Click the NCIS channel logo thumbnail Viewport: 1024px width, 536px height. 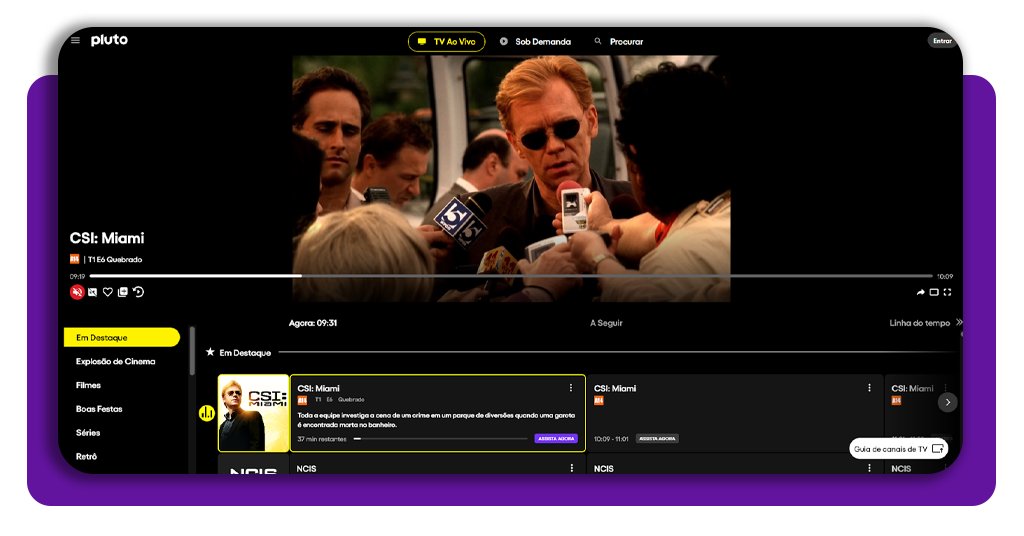tap(253, 465)
